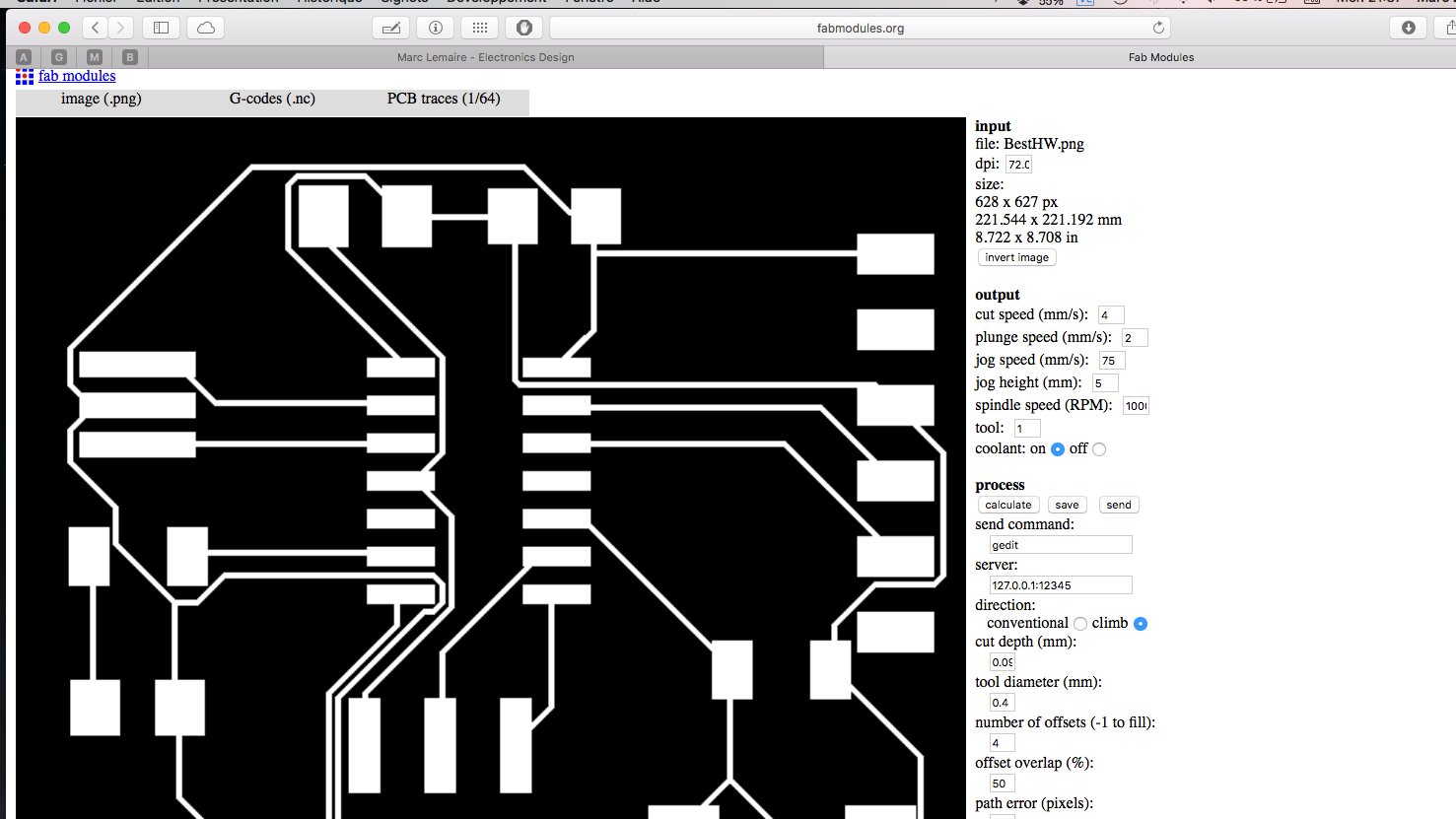
Task: Open the Top Sites grid icon
Action: (480, 28)
